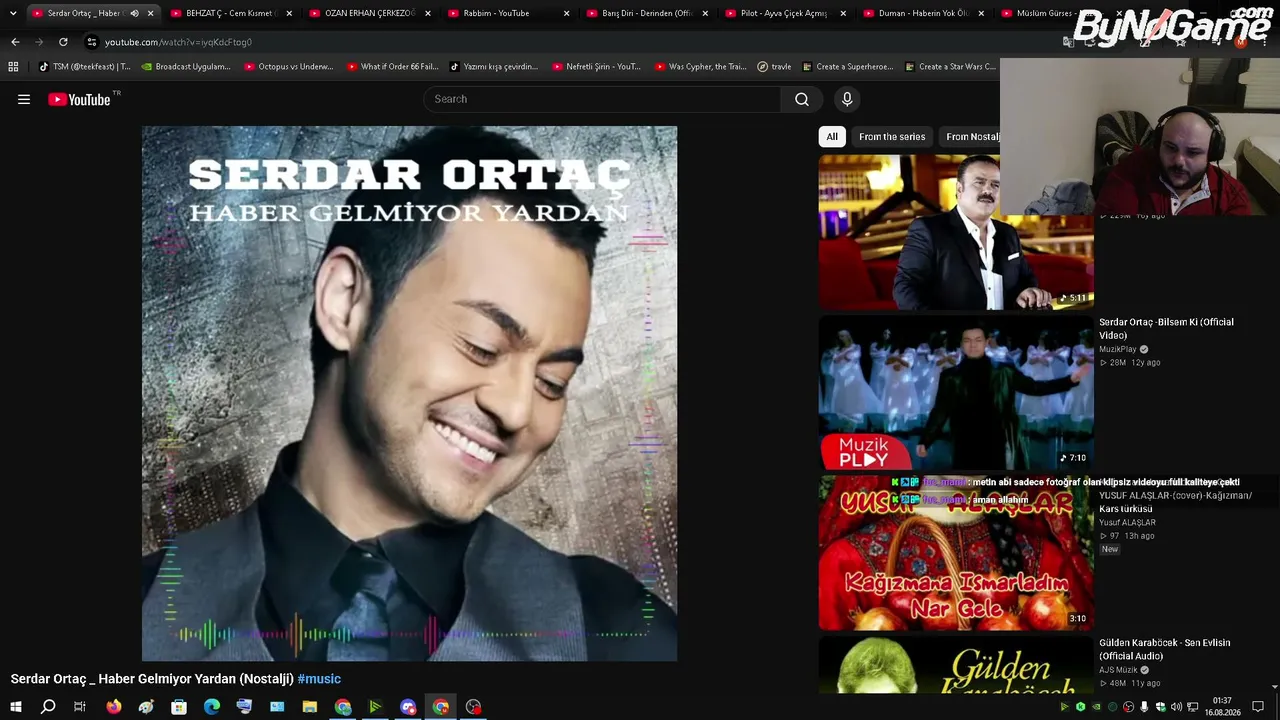Click the Serdar Ortaç video player area
The height and width of the screenshot is (720, 1280).
409,393
